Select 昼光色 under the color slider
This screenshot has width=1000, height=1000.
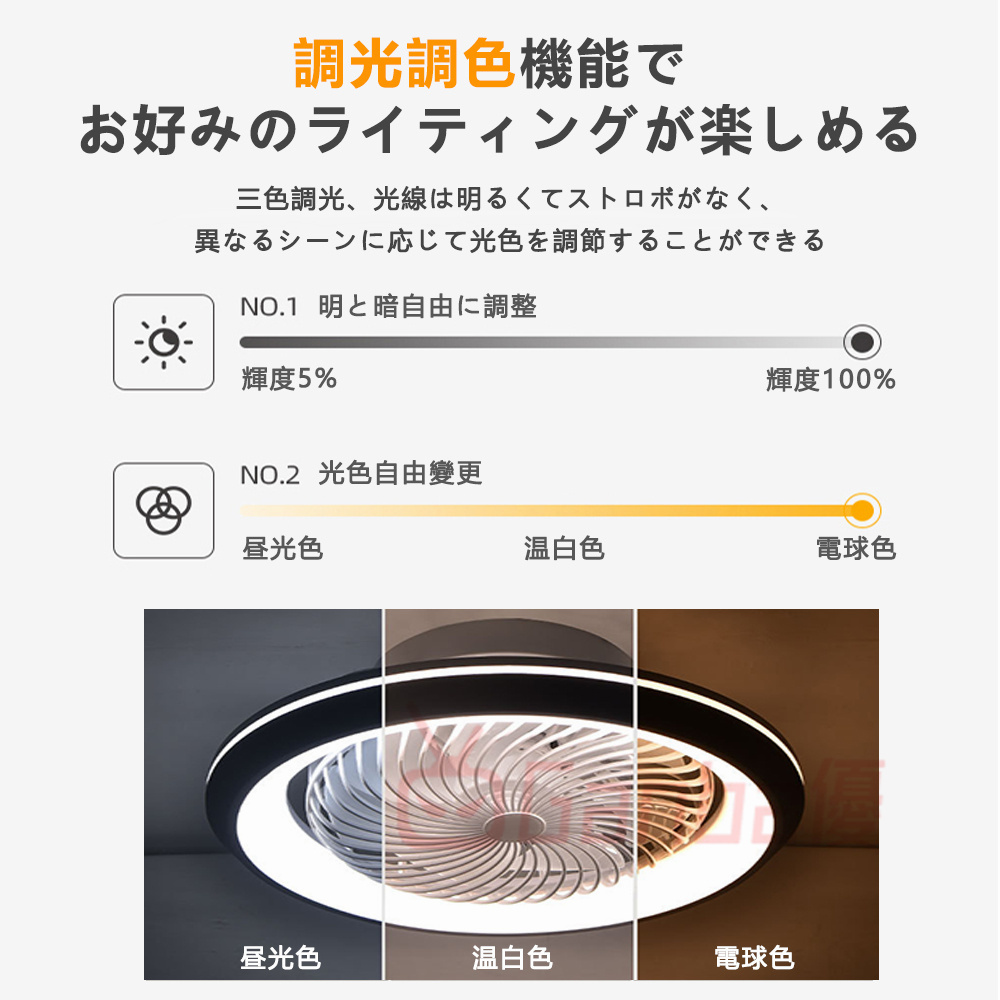(x=283, y=548)
